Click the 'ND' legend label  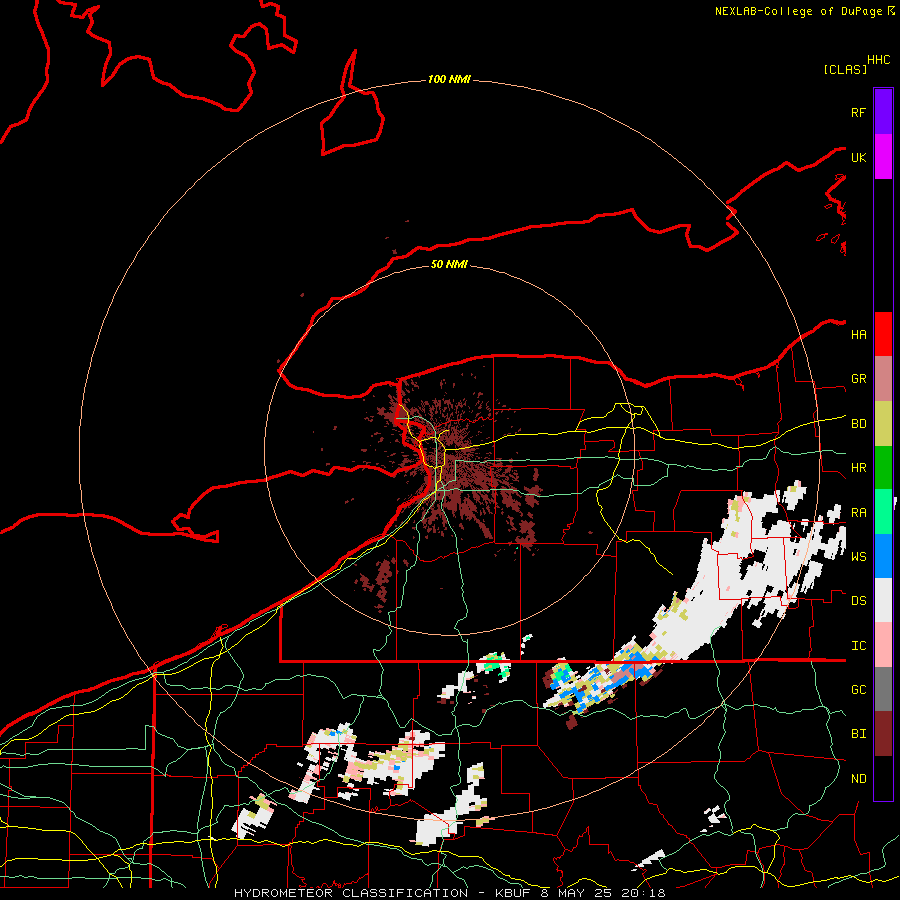pos(858,779)
